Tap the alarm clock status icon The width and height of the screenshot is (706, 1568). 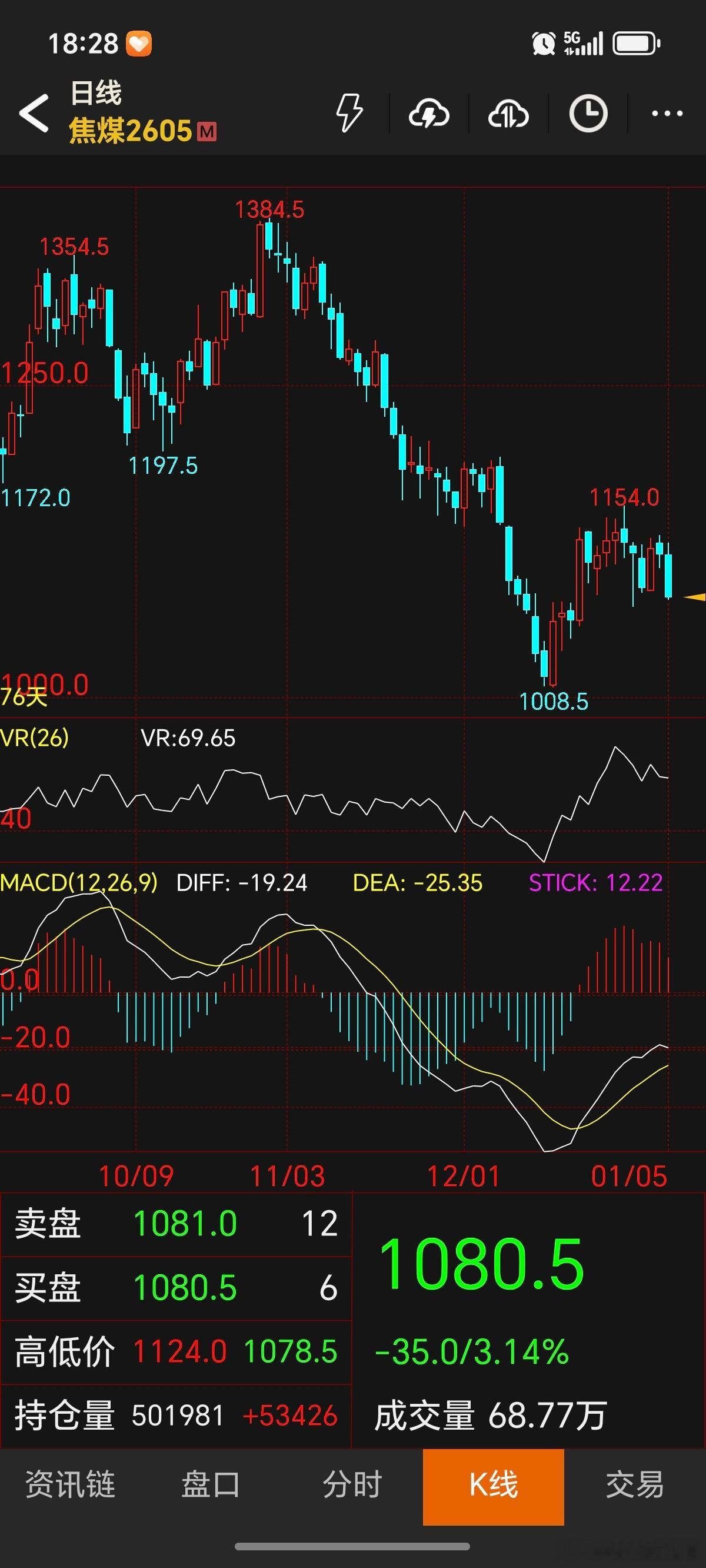(x=544, y=44)
